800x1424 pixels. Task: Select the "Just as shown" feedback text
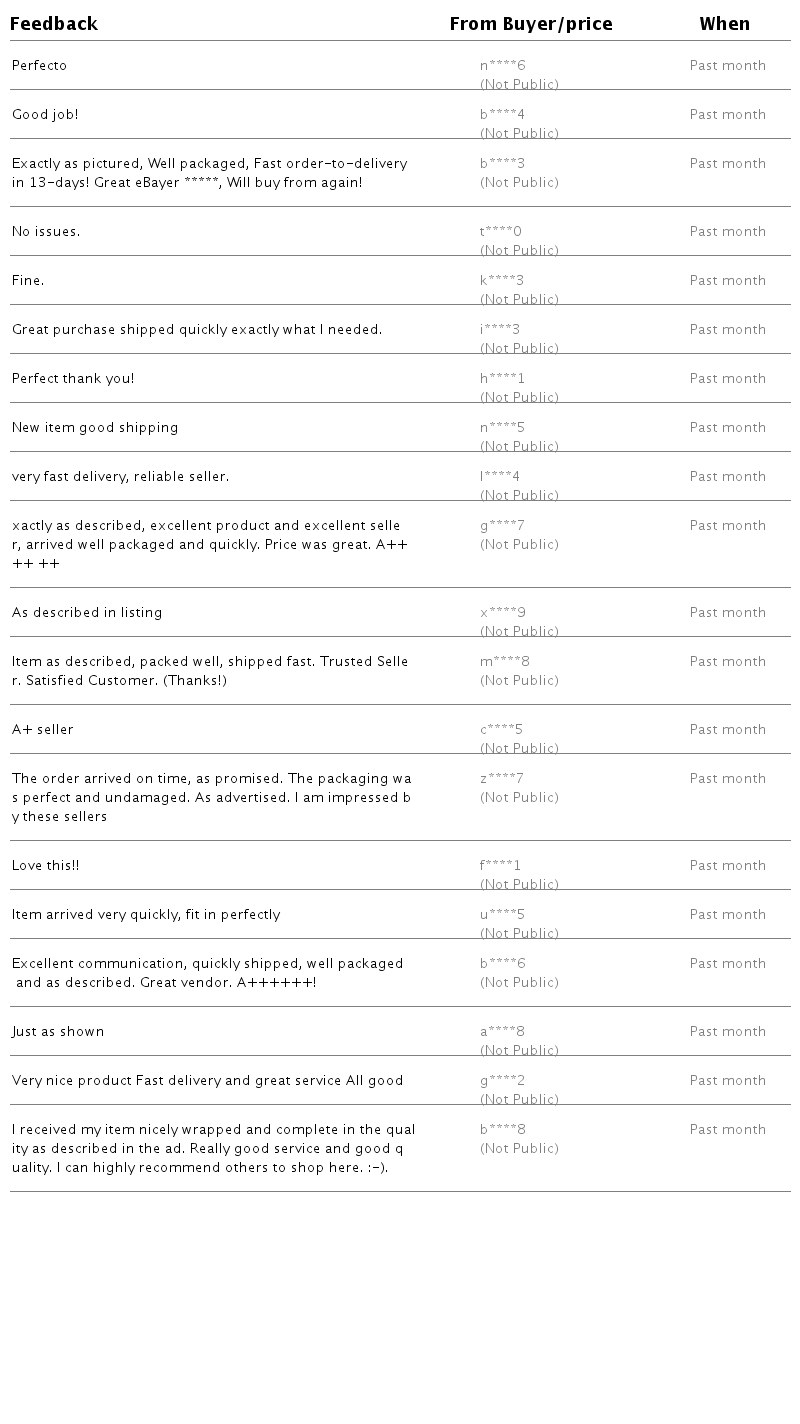pyautogui.click(x=58, y=1032)
